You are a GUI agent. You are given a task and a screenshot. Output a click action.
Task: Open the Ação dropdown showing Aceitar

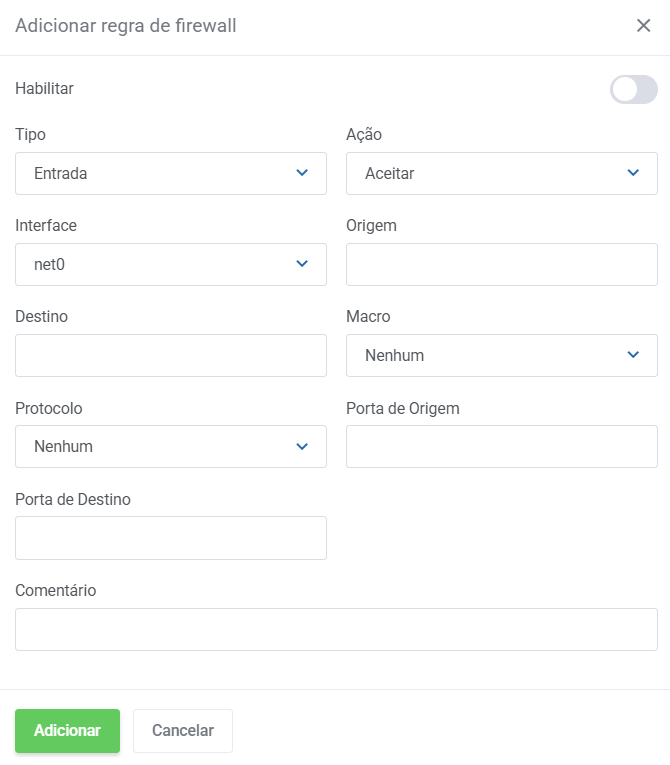pos(490,173)
